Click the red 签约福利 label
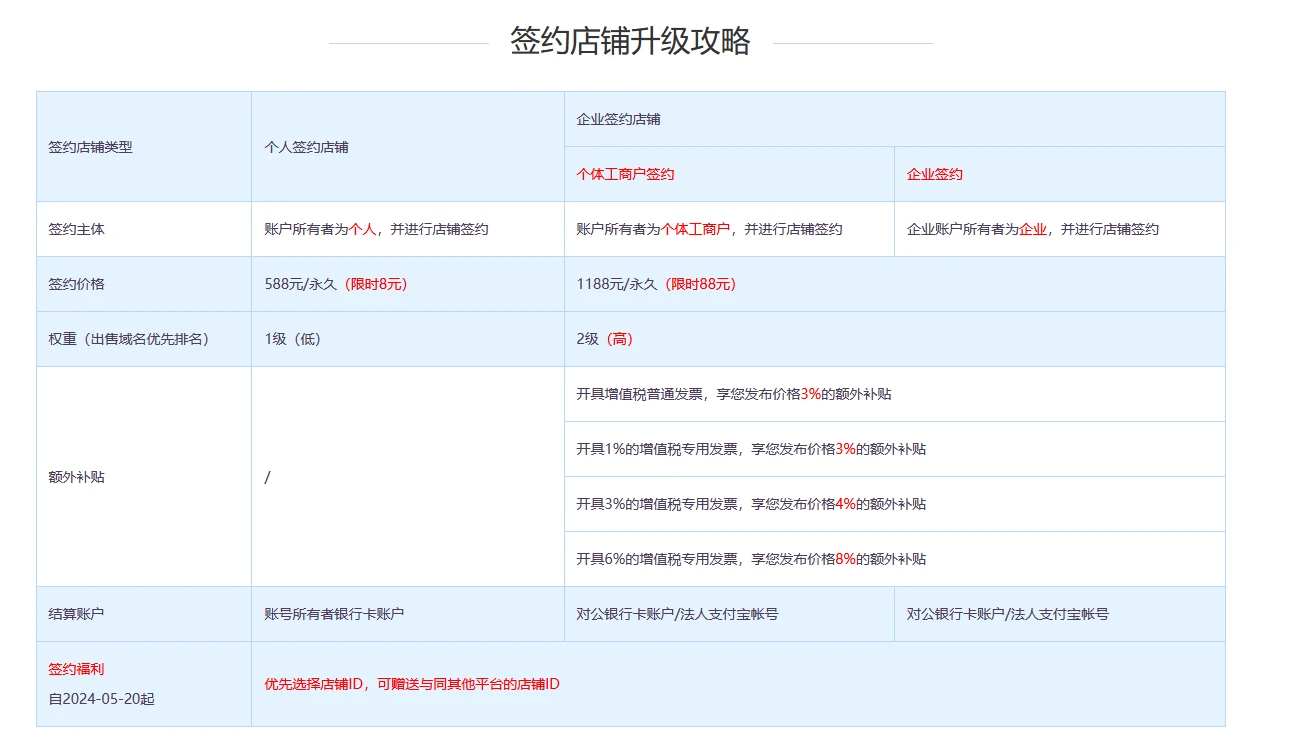 pyautogui.click(x=76, y=669)
